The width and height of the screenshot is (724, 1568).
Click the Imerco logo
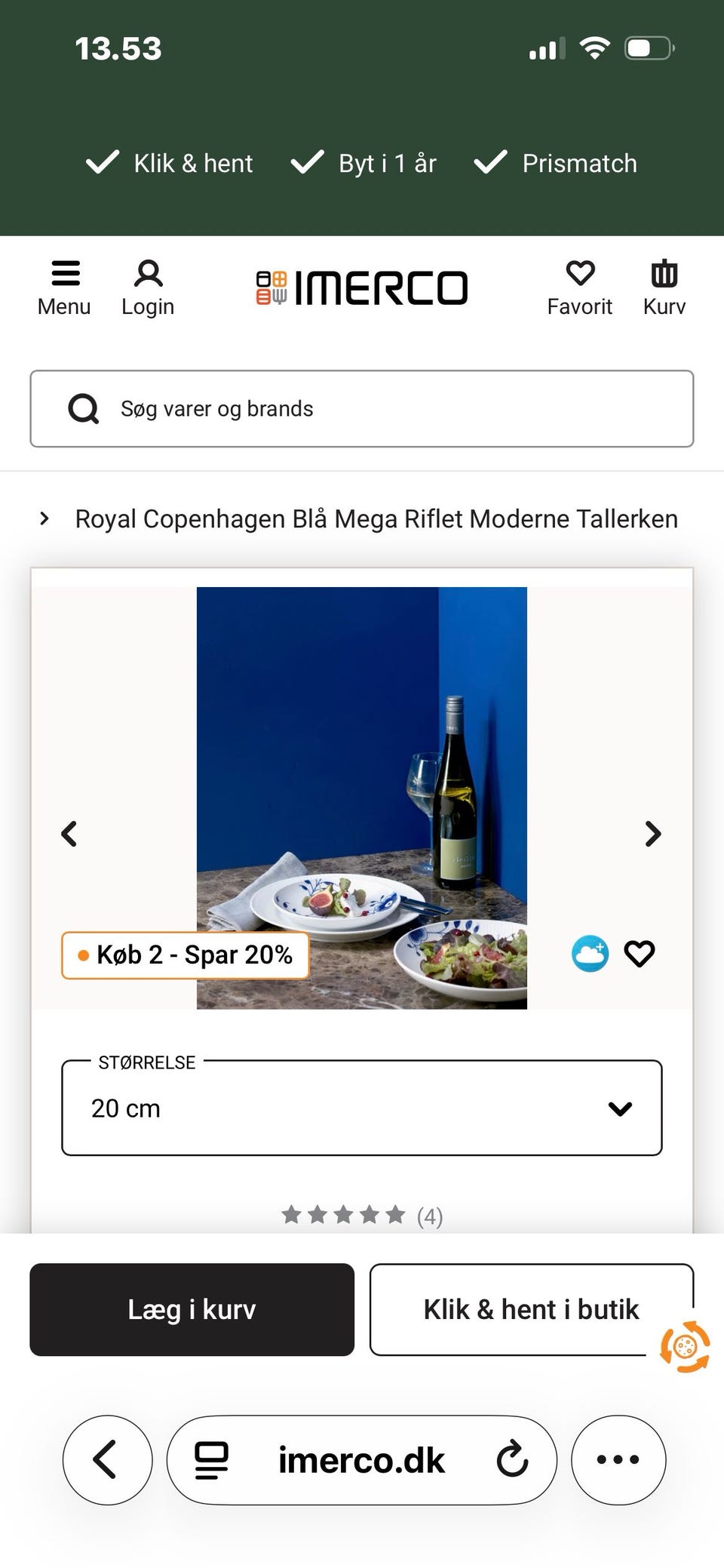[x=362, y=287]
